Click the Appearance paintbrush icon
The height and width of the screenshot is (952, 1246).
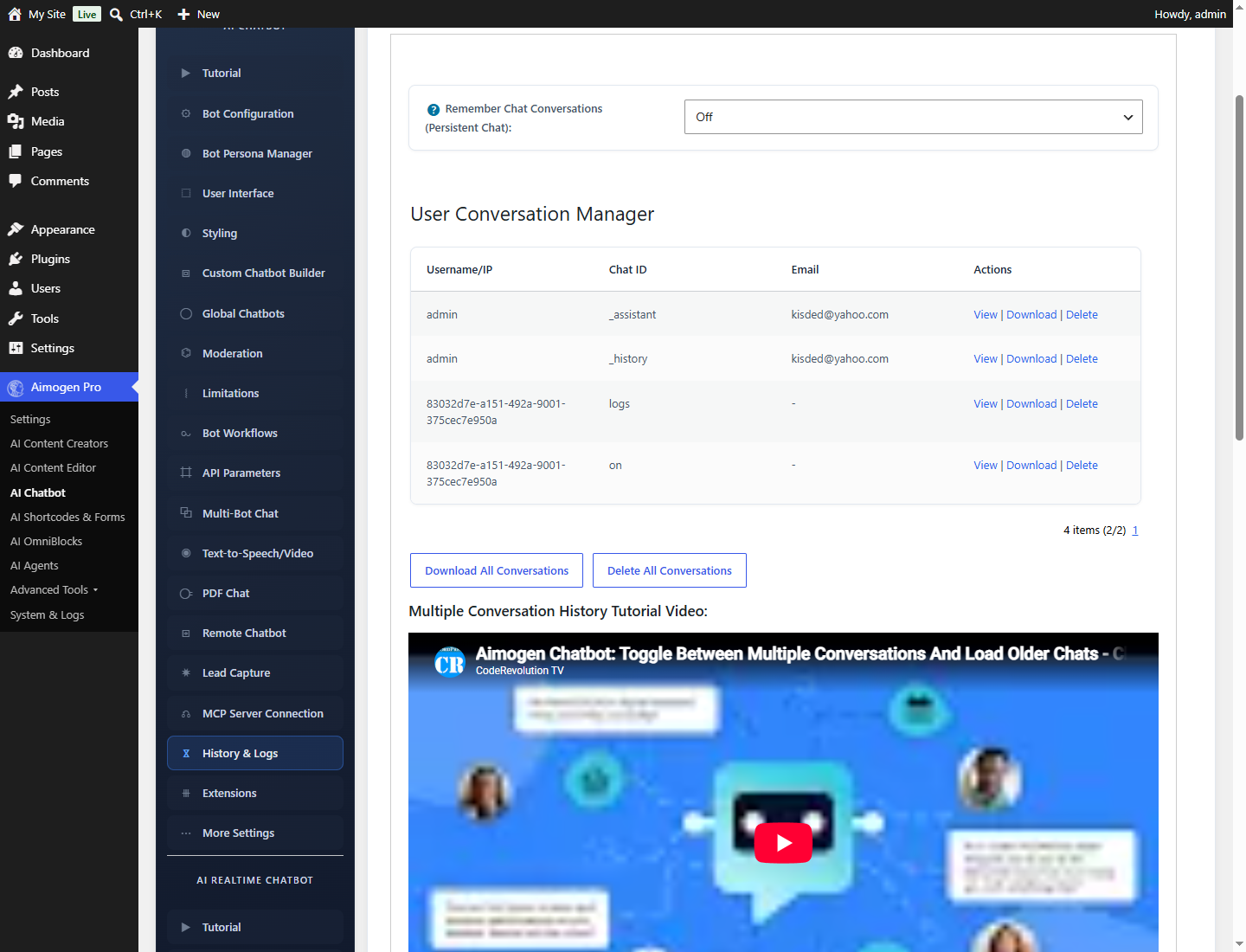(16, 229)
